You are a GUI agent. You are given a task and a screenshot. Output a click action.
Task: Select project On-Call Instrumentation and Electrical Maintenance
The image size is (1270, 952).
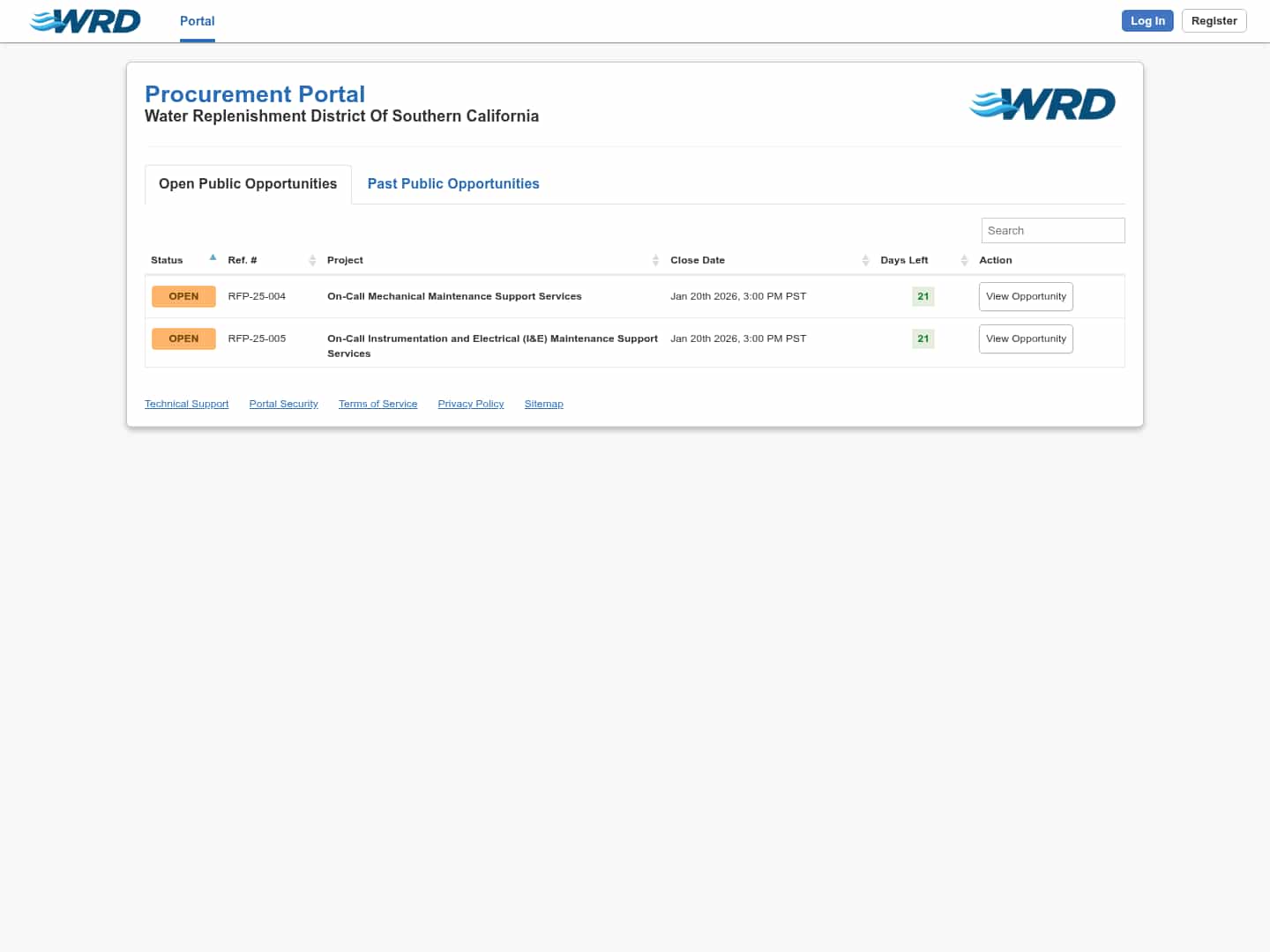point(492,346)
